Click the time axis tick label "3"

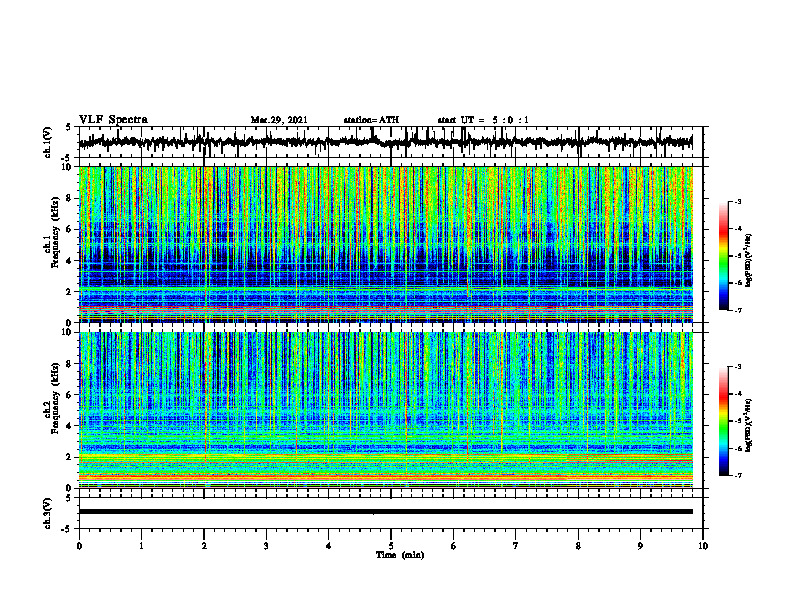tap(266, 546)
